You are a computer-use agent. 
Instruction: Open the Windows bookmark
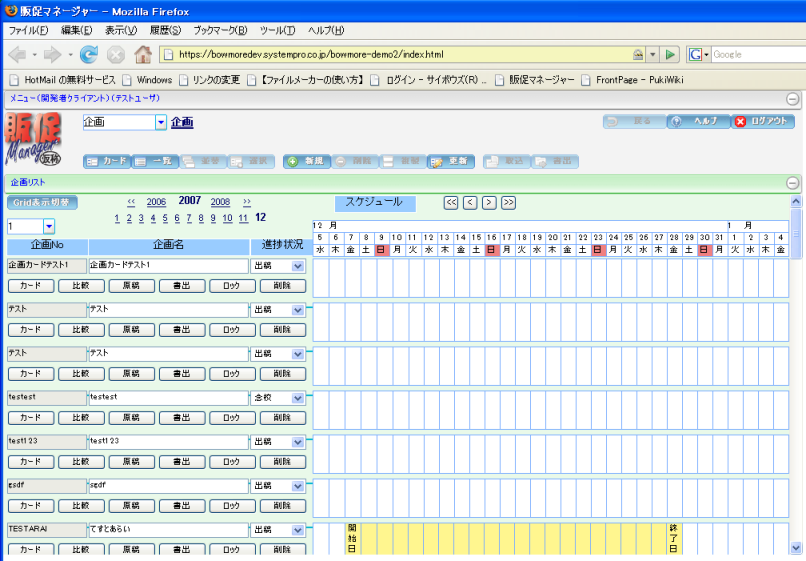[x=147, y=80]
